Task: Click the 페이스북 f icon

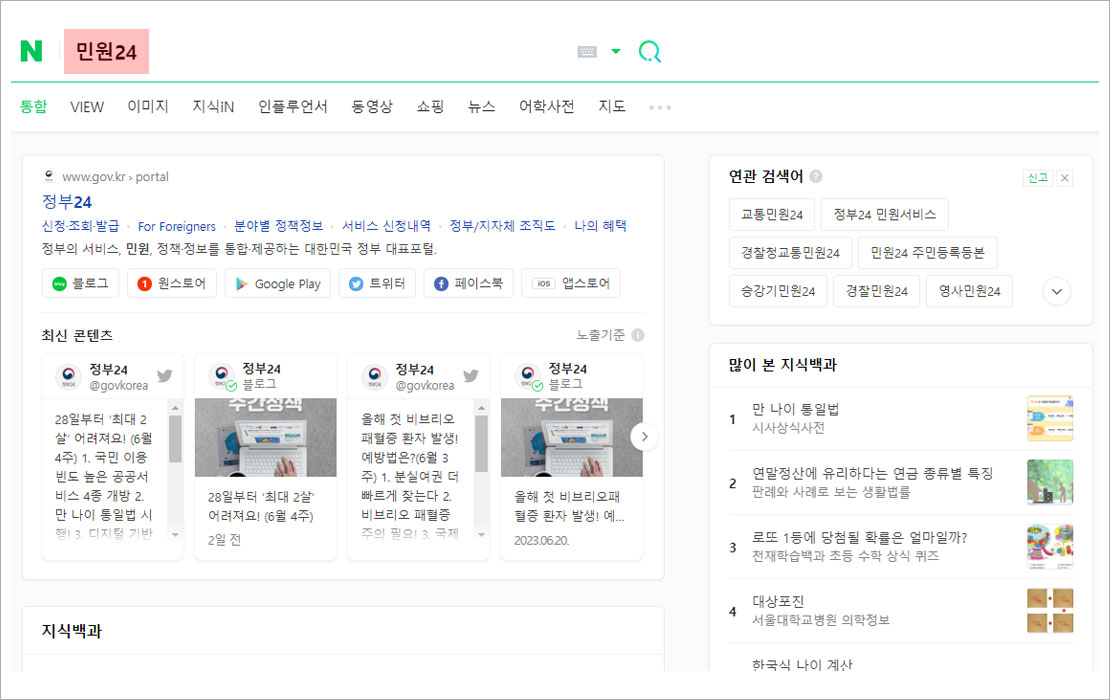Action: (441, 284)
